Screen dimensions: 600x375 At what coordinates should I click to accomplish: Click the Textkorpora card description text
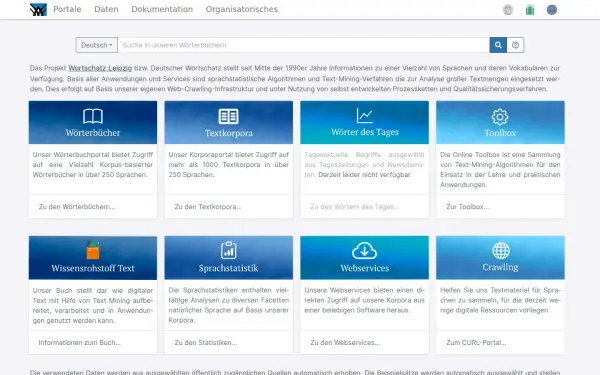tap(228, 165)
